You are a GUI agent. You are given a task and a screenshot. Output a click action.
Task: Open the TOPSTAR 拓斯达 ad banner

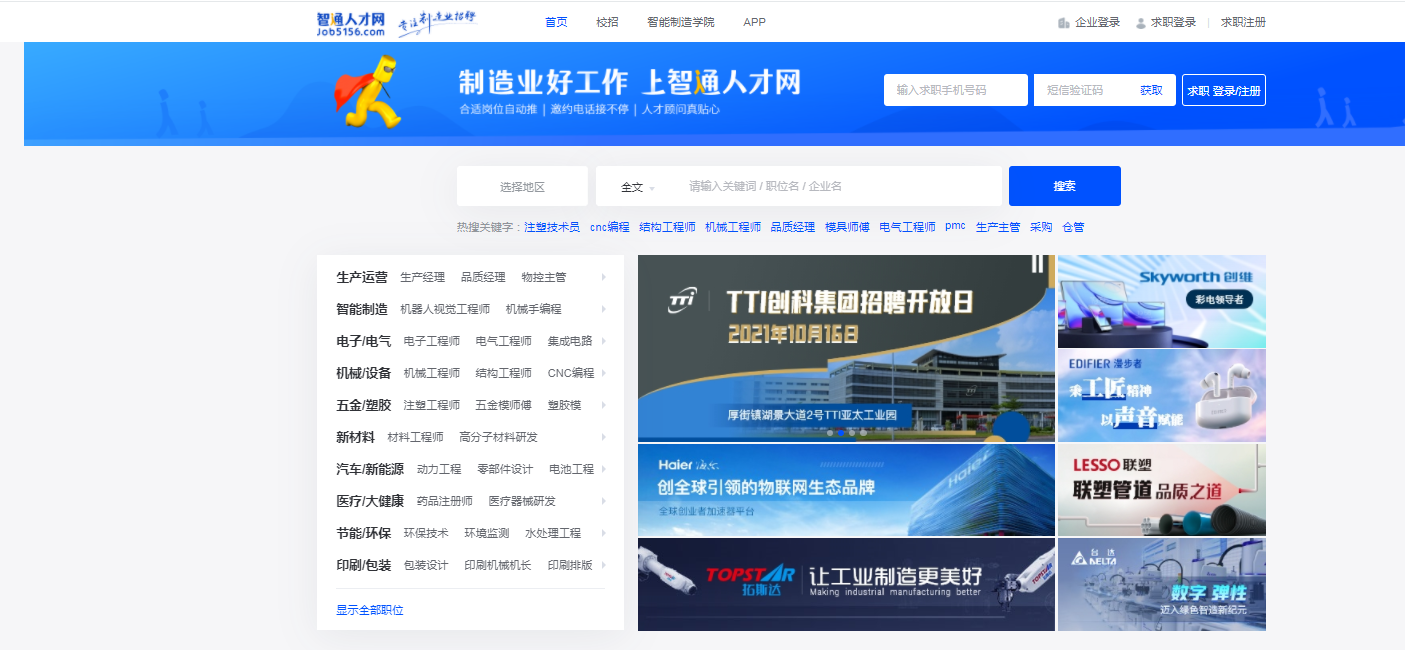coord(846,584)
